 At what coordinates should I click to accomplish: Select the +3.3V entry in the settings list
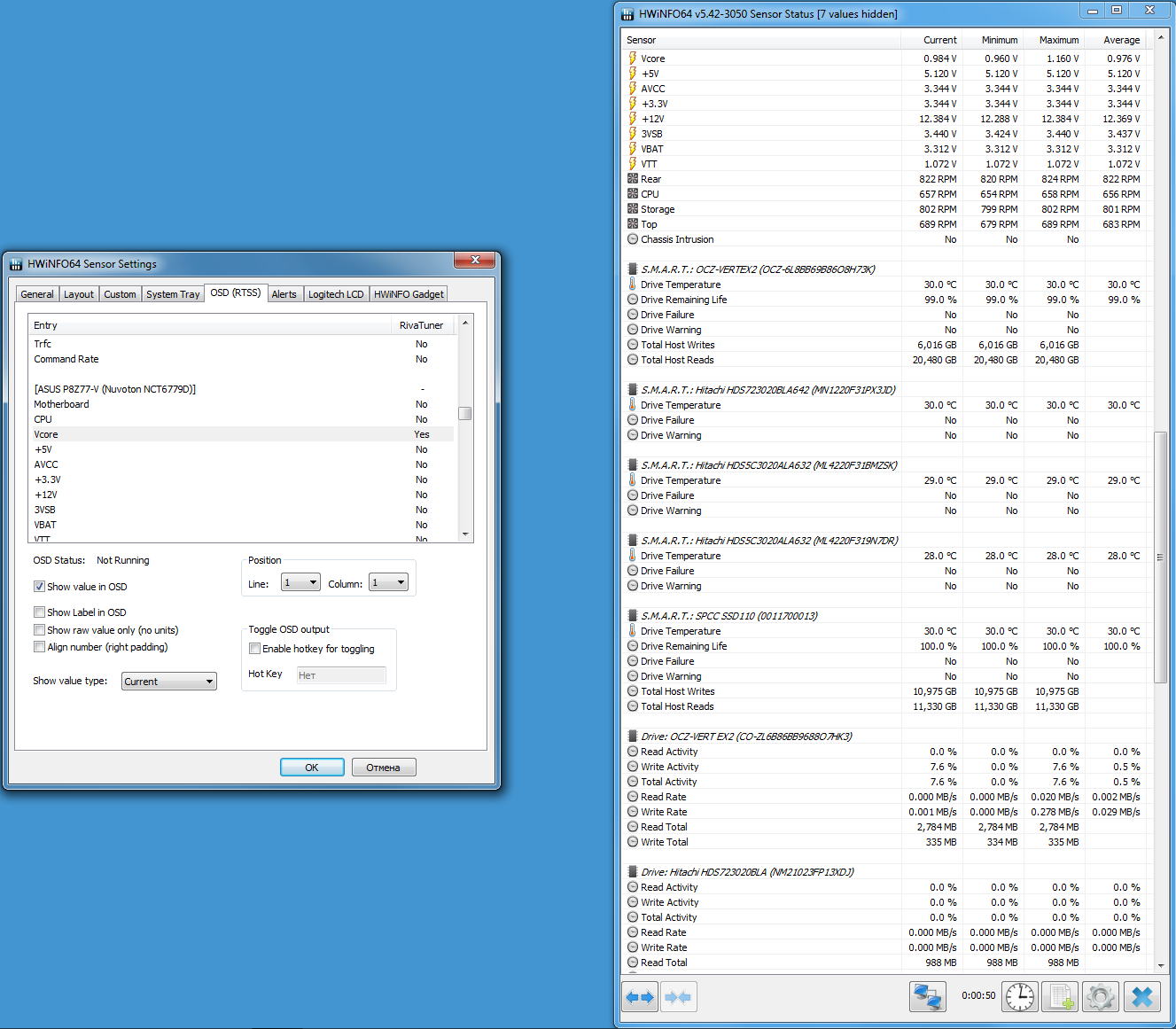241,479
